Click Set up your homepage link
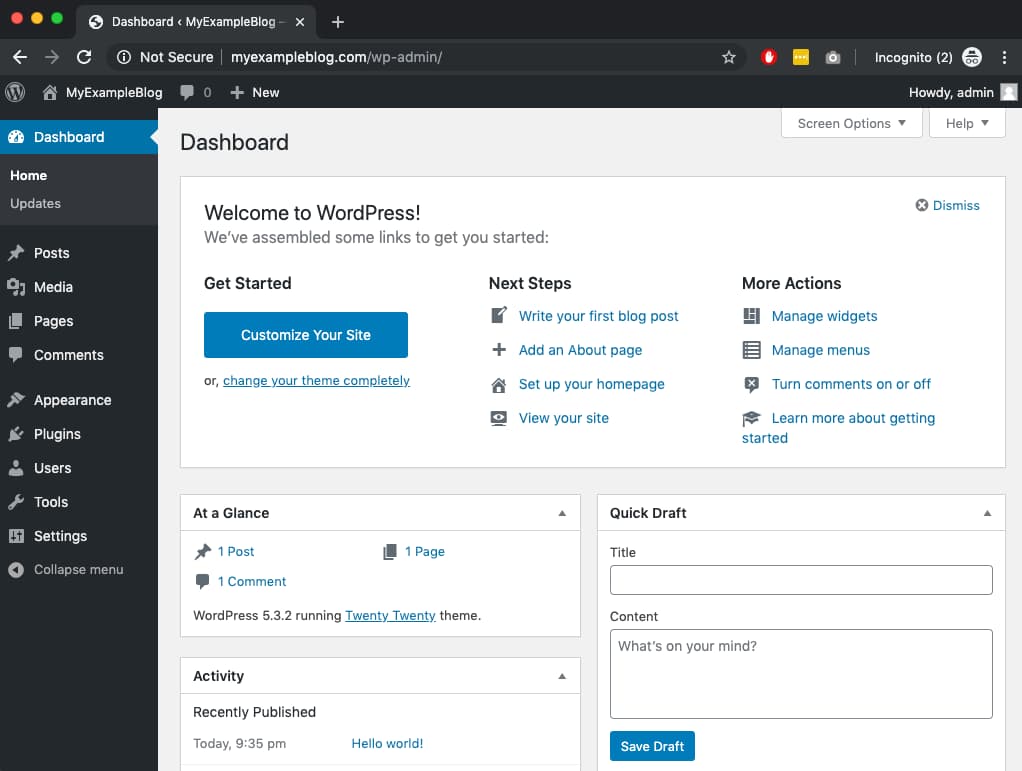This screenshot has width=1022, height=771. point(591,384)
